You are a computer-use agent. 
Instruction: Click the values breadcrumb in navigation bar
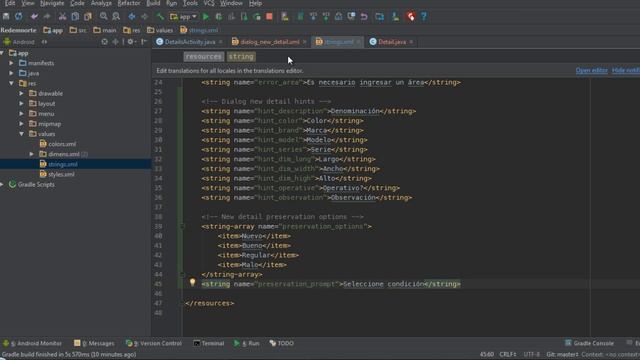tap(160, 30)
